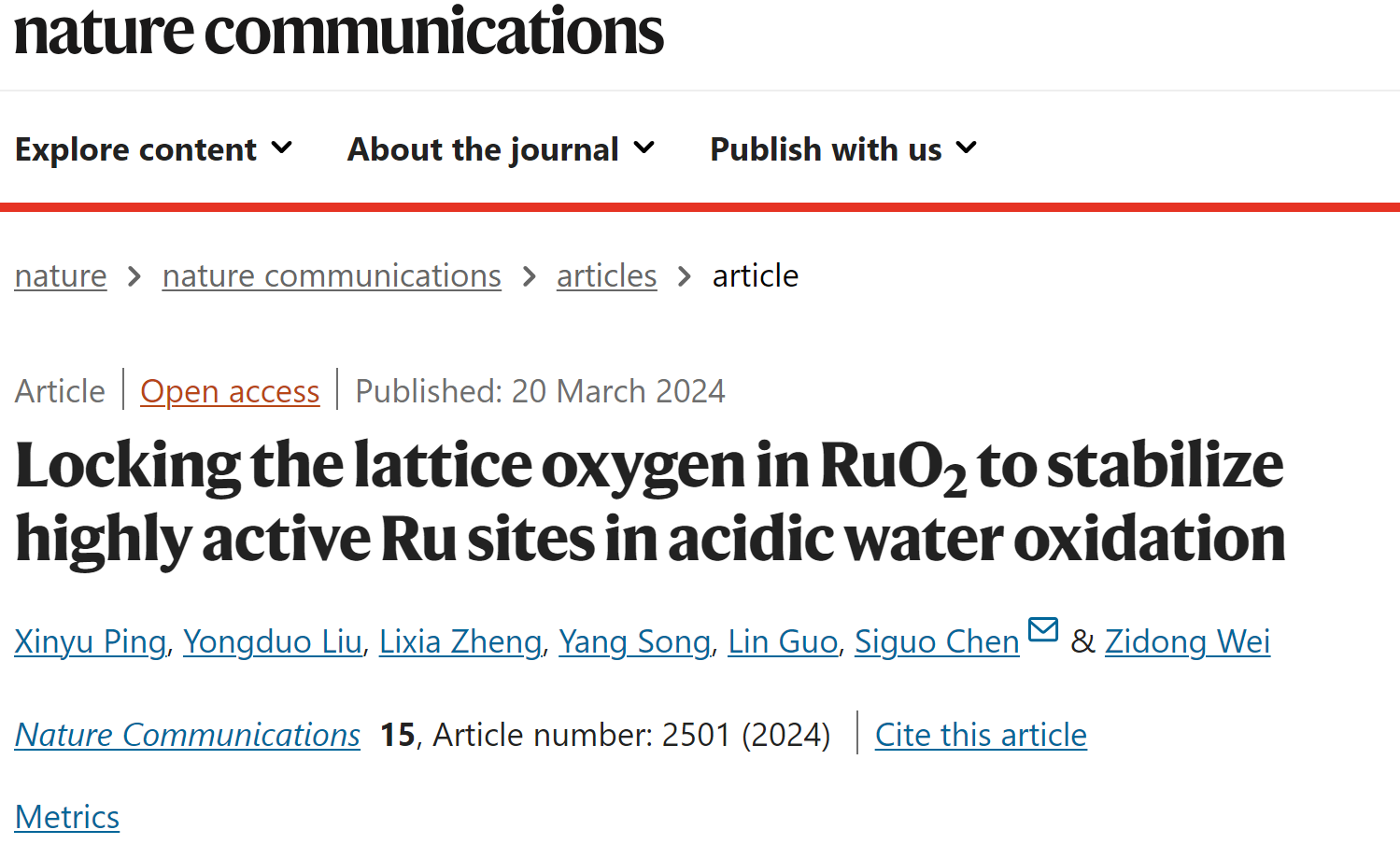Expand the Publish with us chevron
Image resolution: width=1400 pixels, height=844 pixels.
tap(967, 148)
